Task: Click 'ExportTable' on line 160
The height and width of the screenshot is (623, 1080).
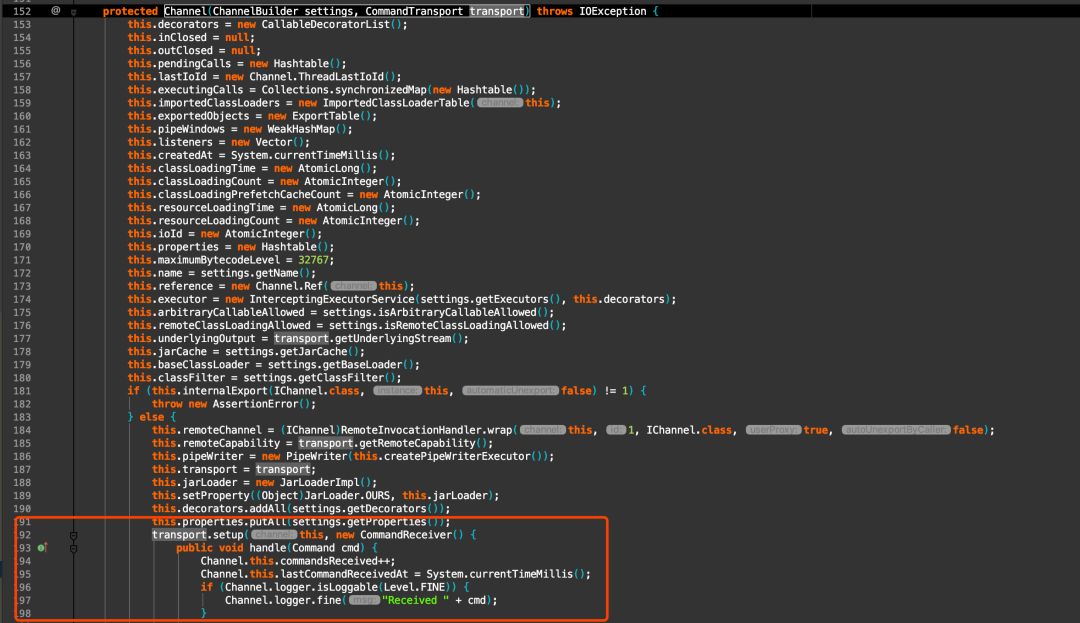Action: (x=326, y=116)
